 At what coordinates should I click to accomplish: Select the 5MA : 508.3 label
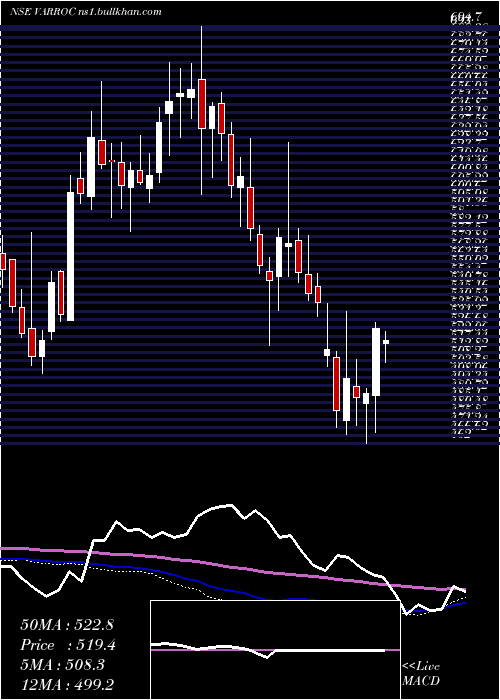coord(63,666)
